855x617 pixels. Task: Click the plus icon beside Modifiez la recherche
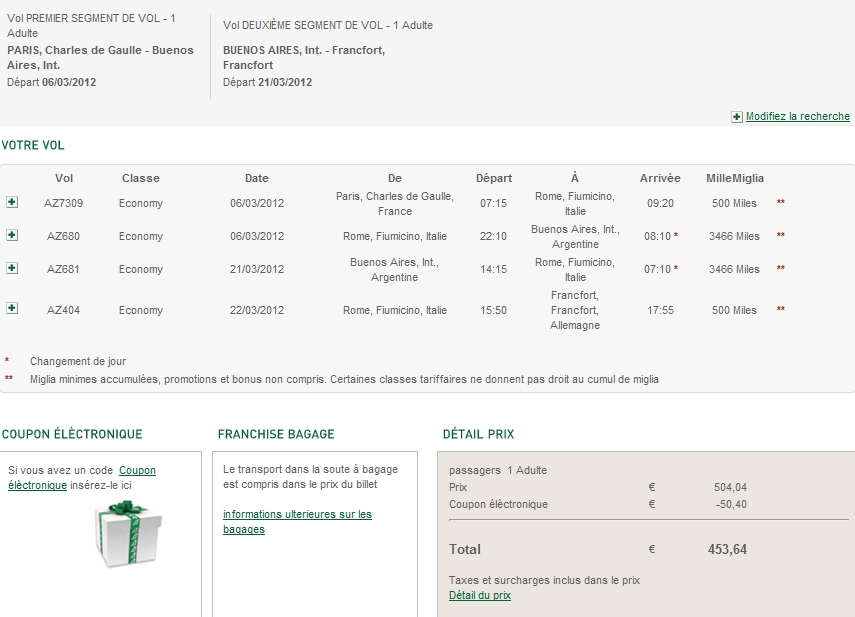coord(737,117)
